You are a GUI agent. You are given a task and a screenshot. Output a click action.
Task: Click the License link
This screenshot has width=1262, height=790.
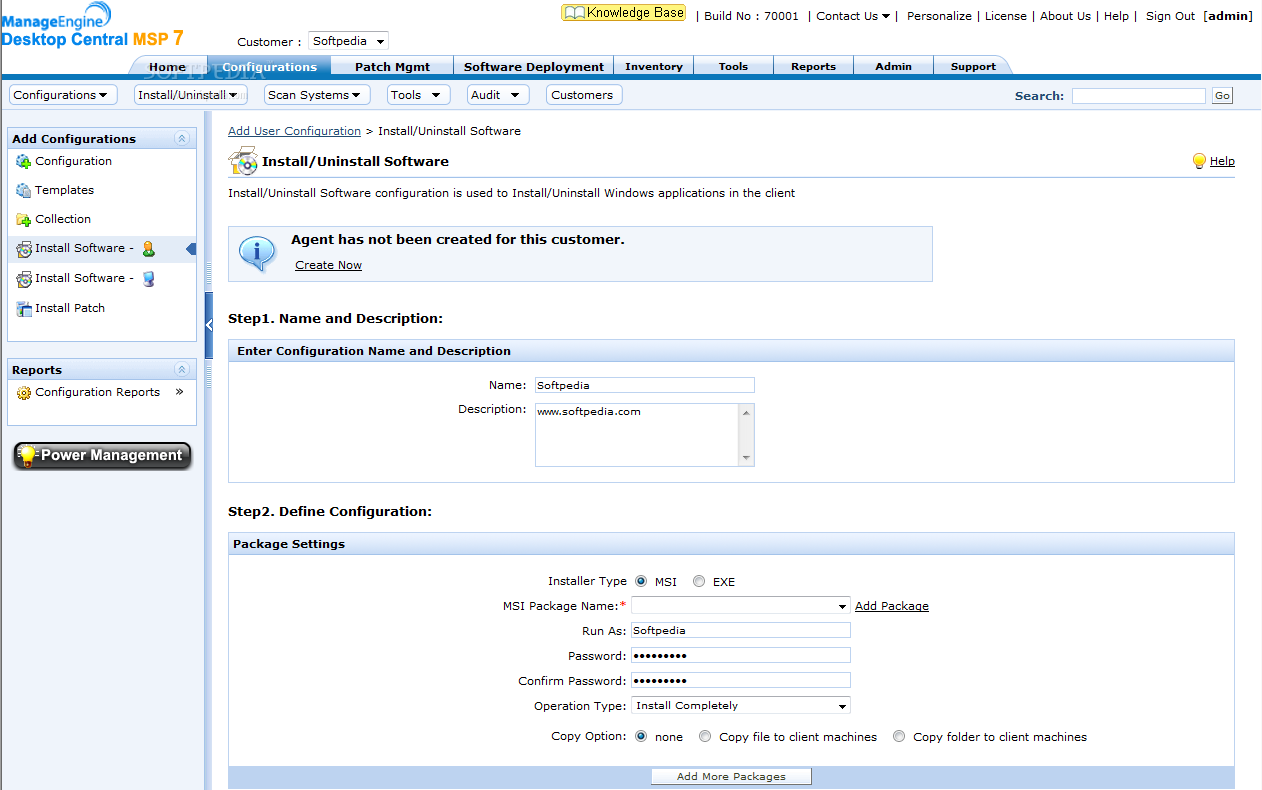pos(1005,16)
